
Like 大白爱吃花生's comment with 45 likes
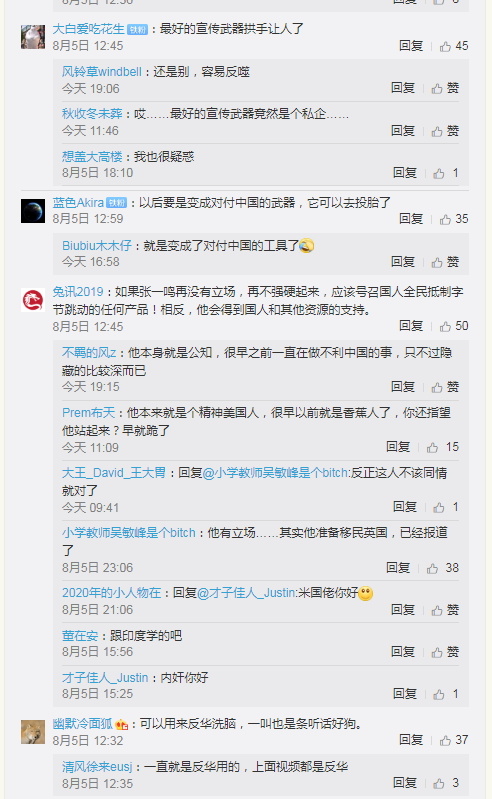[x=445, y=46]
